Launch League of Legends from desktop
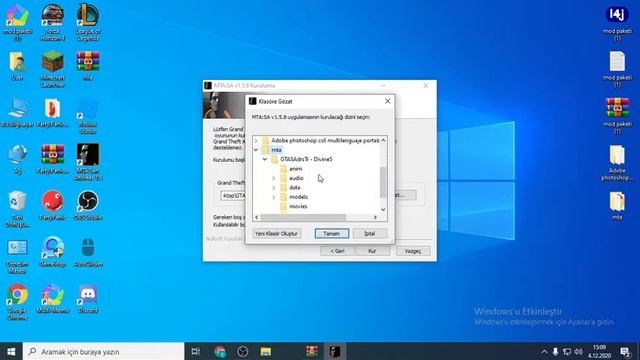Screen dimensions: 640x360 click(88, 22)
